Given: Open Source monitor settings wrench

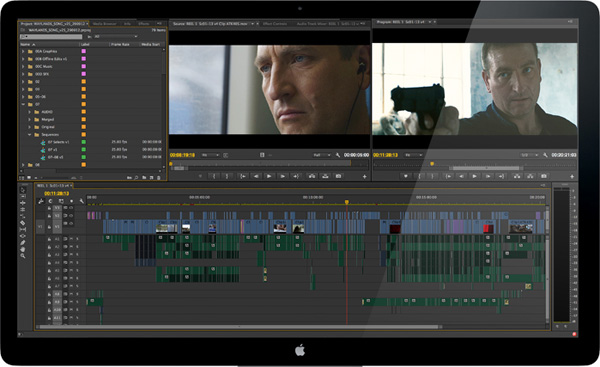Looking at the screenshot, I should pyautogui.click(x=338, y=155).
